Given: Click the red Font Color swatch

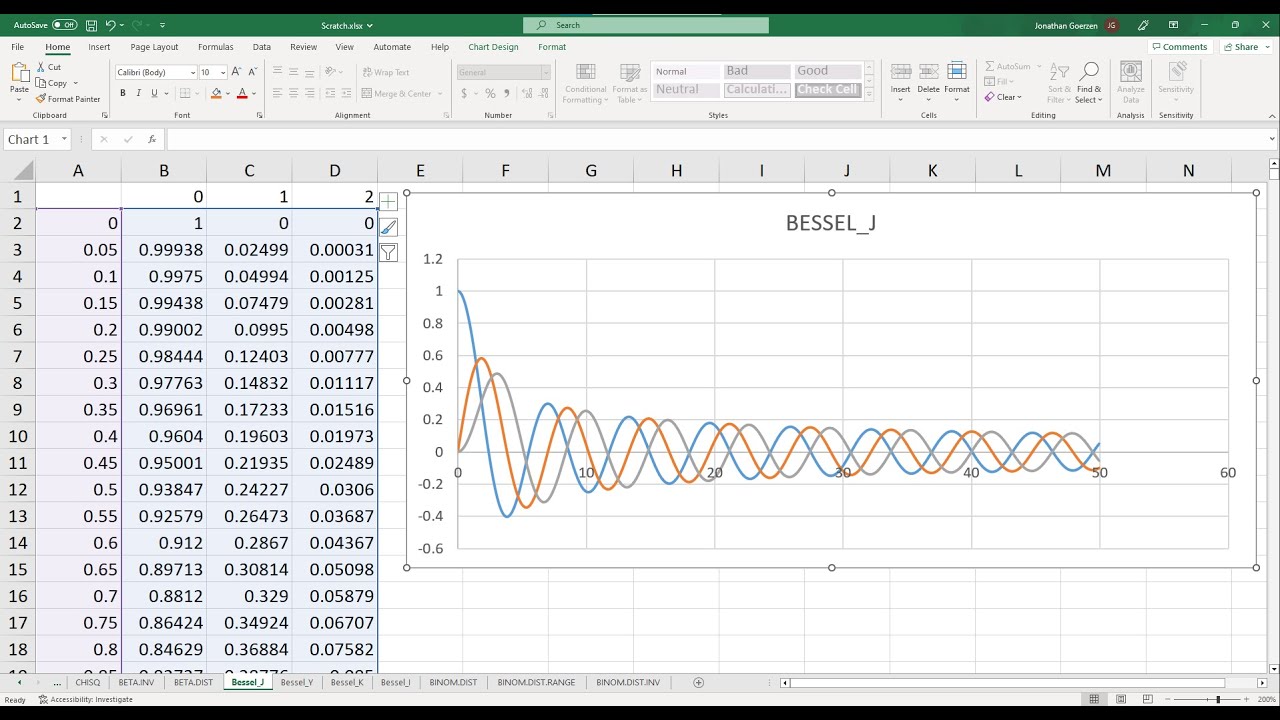Looking at the screenshot, I should [x=242, y=93].
